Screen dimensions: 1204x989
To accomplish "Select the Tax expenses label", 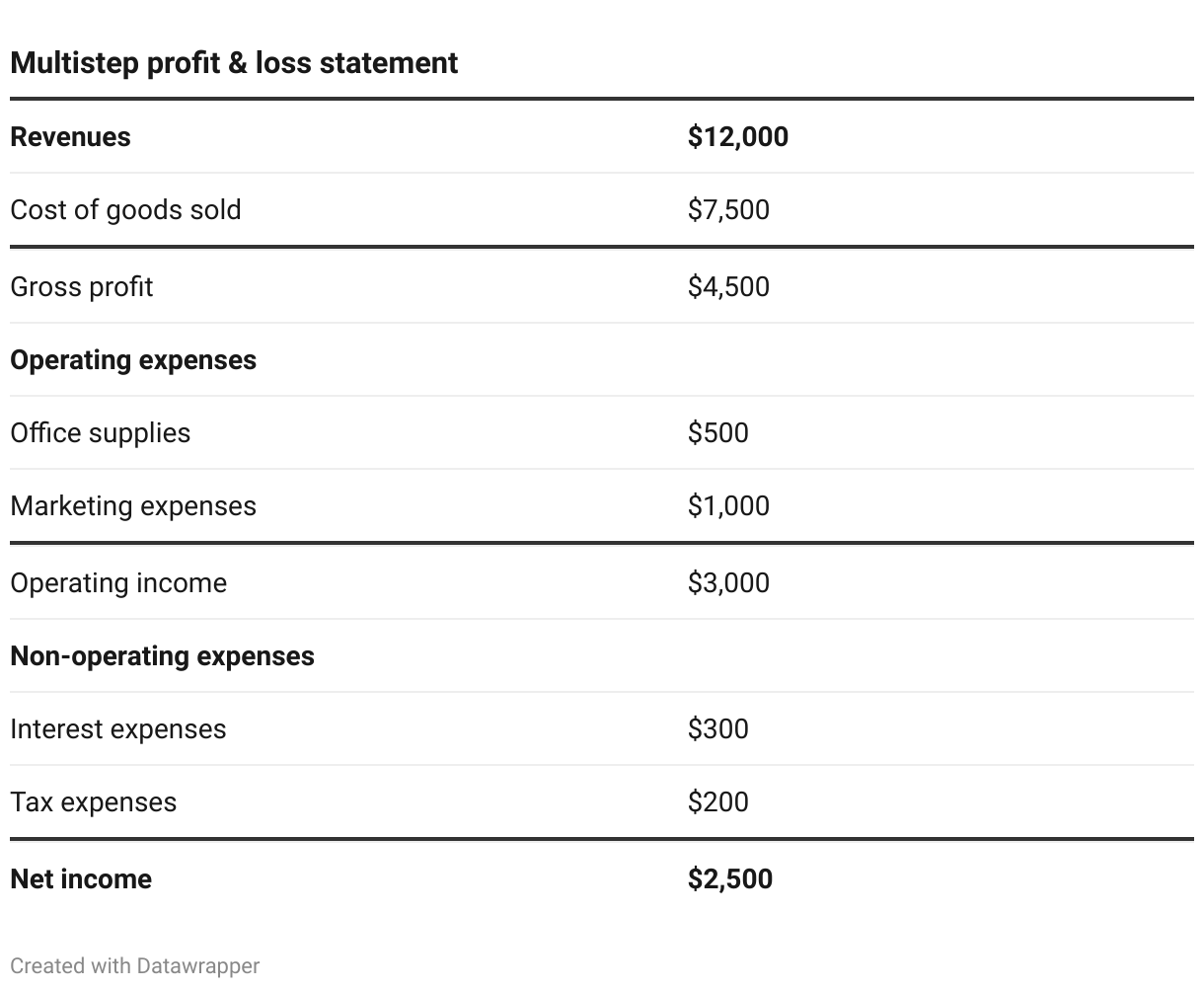I will (x=94, y=801).
